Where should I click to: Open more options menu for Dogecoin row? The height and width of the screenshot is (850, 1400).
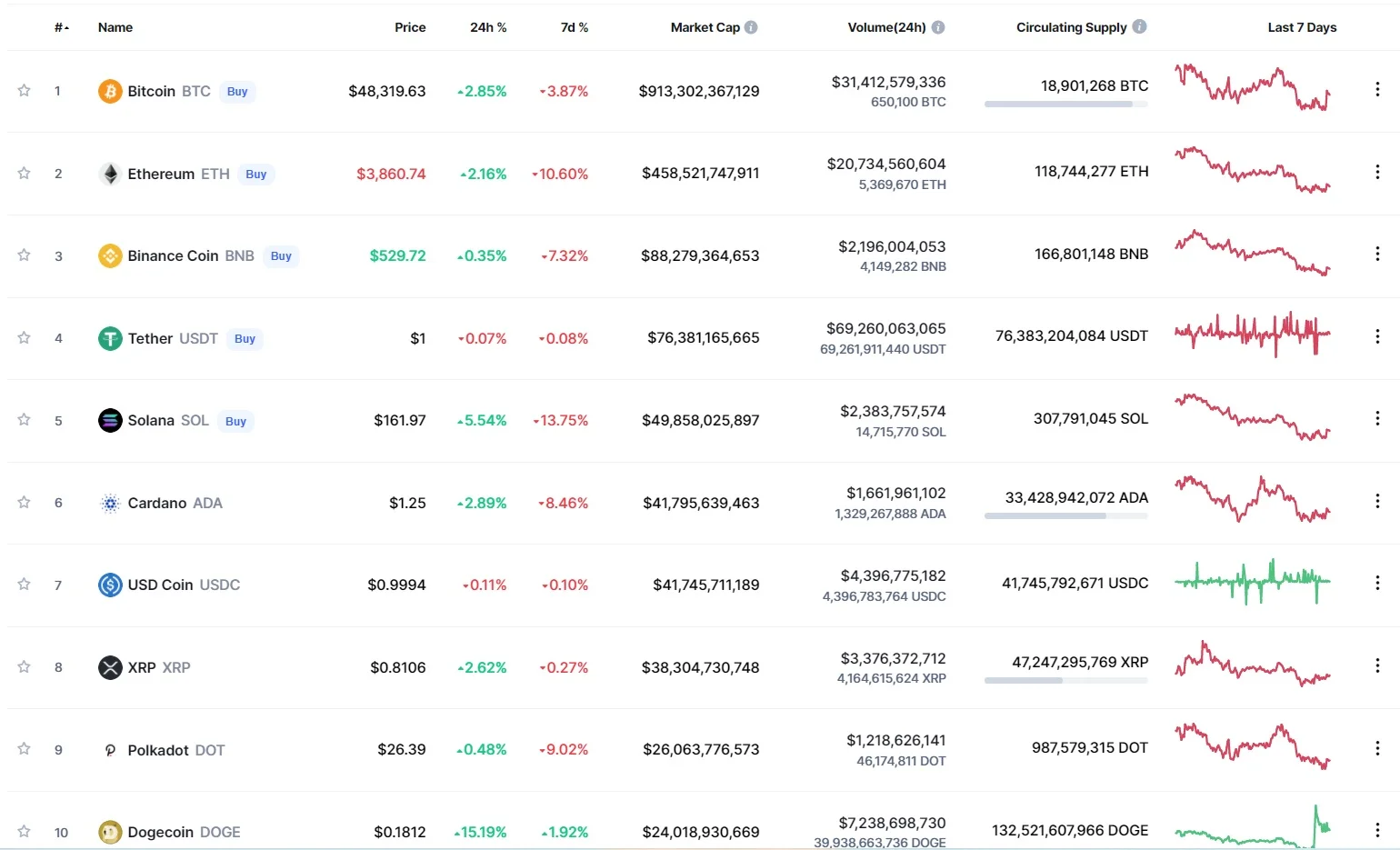1377,830
